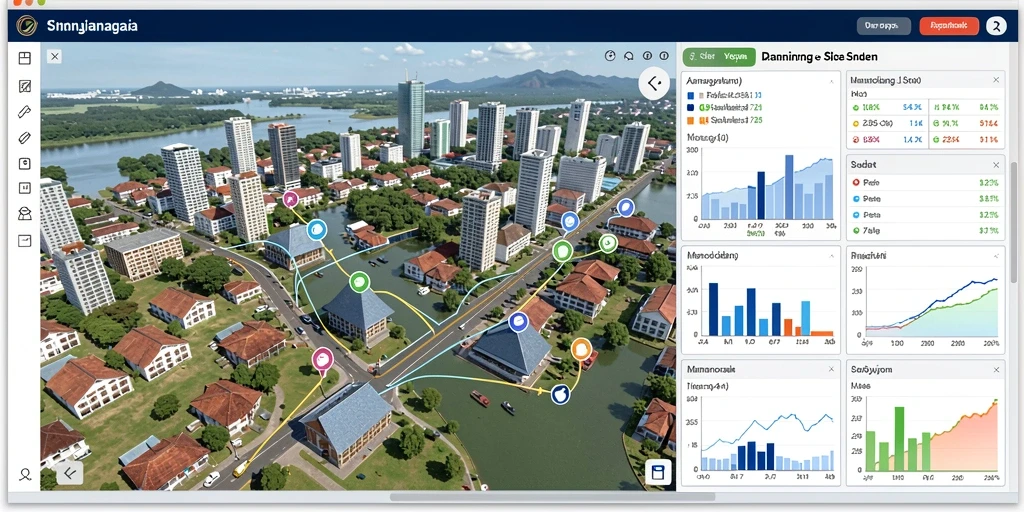The height and width of the screenshot is (512, 1024).
Task: Select the magenta map pin near the road
Action: point(323,360)
